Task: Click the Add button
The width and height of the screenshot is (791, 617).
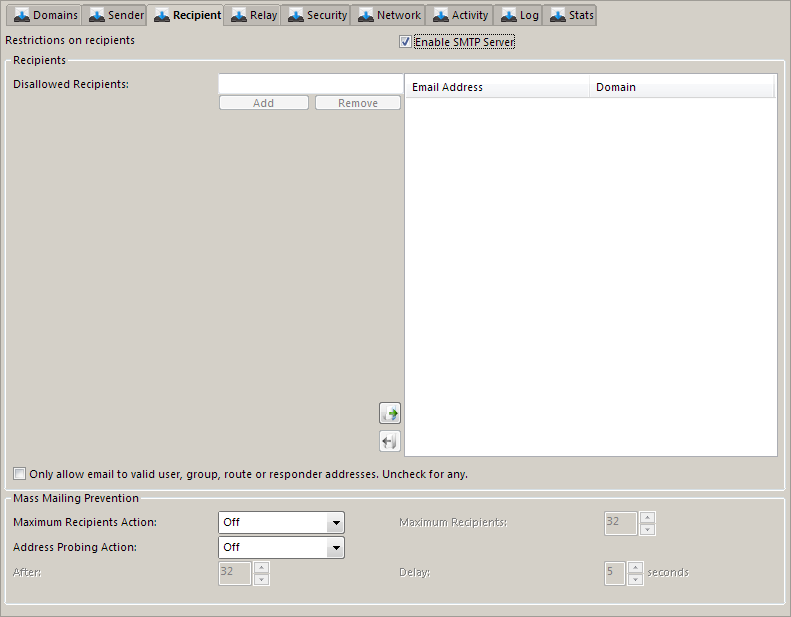Action: pos(264,103)
